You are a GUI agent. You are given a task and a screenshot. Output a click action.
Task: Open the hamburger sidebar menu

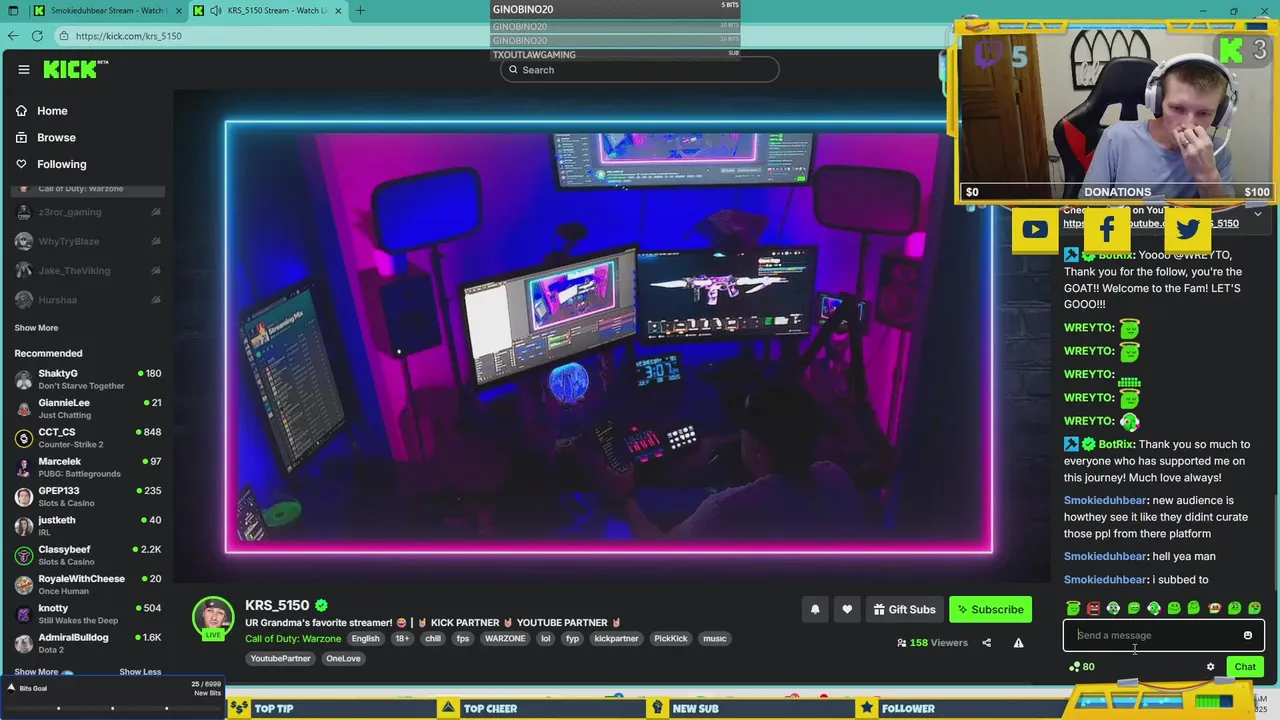click(x=23, y=69)
